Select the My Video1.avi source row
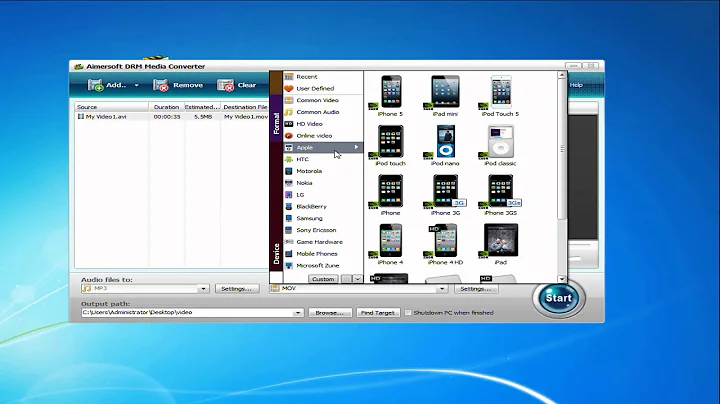Screen dimensions: 720x404 [172, 117]
